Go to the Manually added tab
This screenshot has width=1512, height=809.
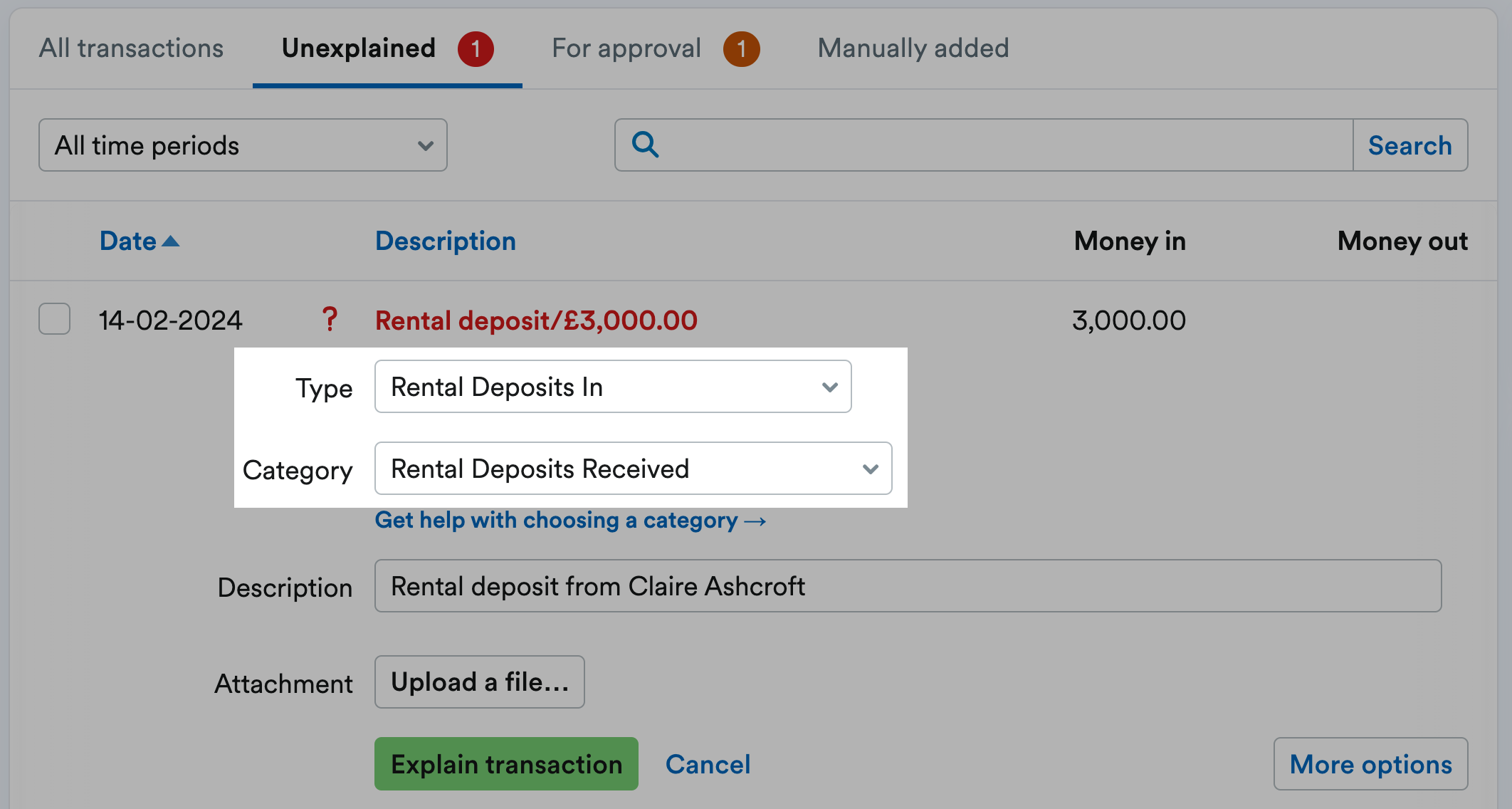click(x=913, y=48)
